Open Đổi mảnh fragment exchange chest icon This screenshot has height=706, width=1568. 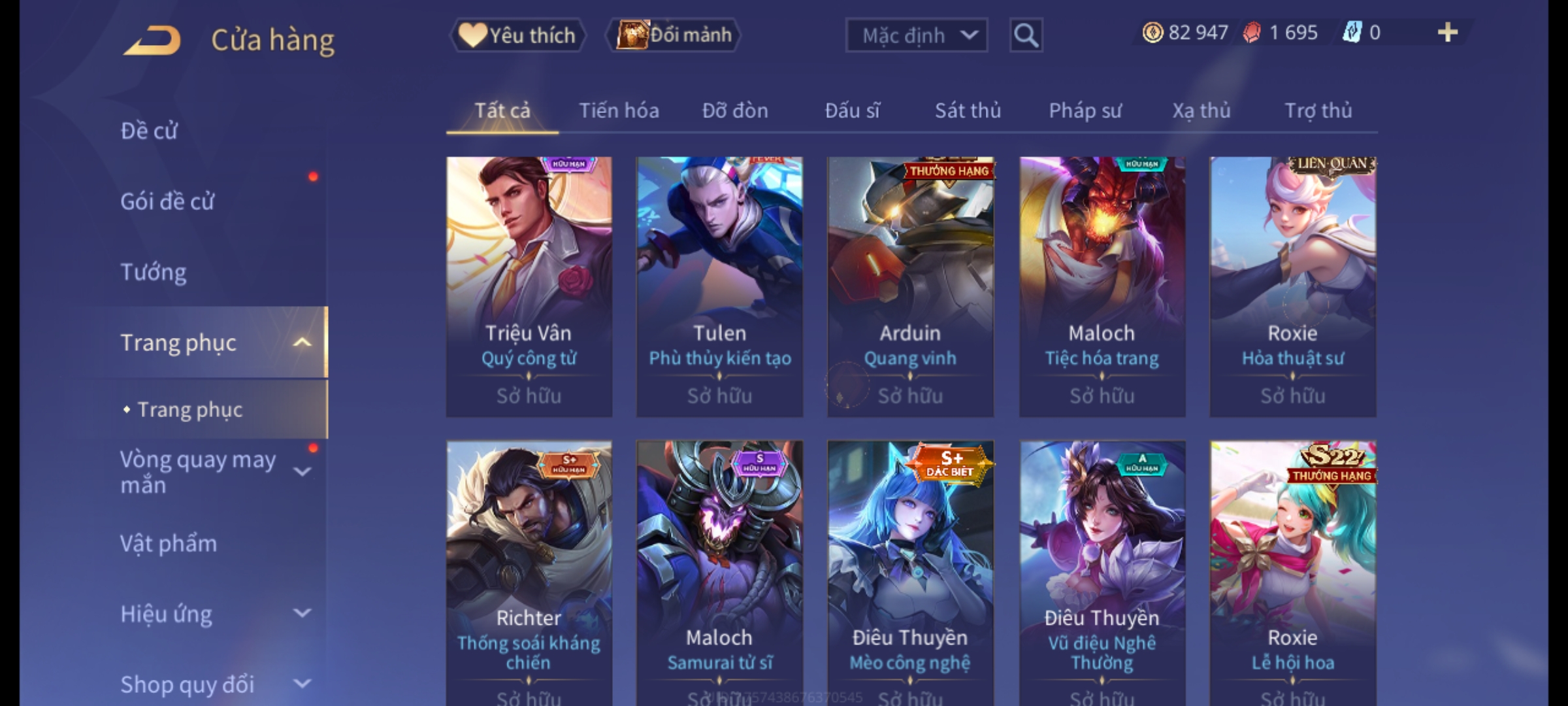674,35
